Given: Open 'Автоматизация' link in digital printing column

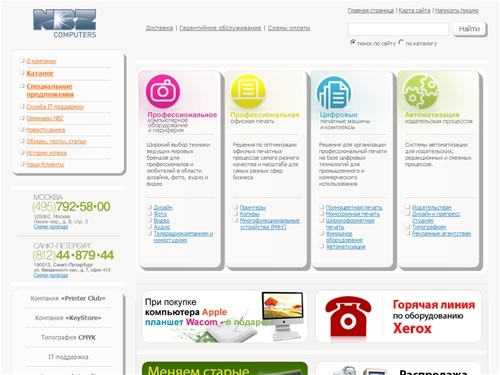Looking at the screenshot, I should 345,247.
